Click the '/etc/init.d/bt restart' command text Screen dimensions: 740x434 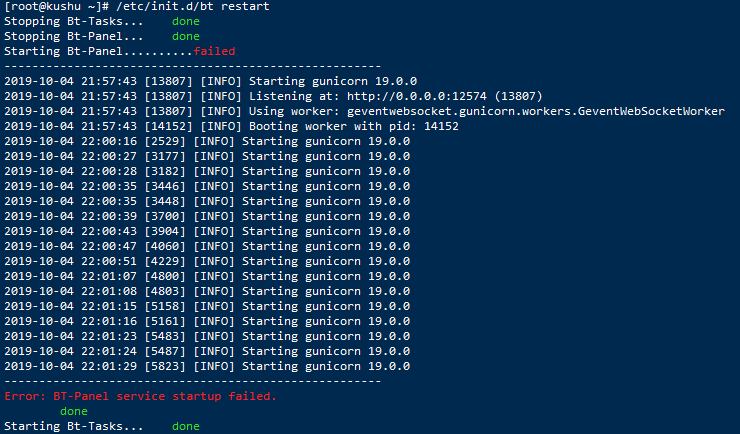(193, 7)
